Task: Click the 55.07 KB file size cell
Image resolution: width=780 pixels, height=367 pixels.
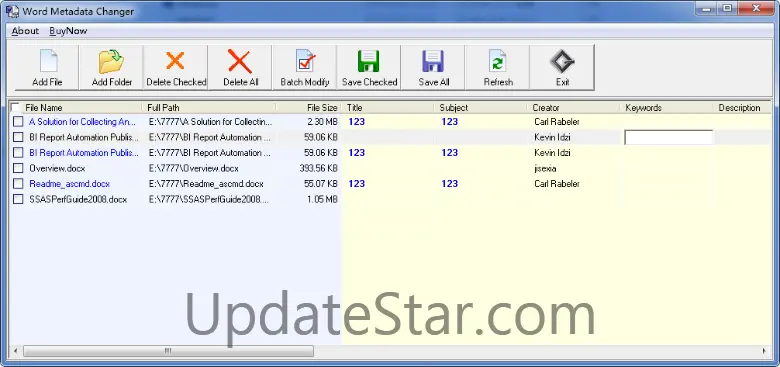Action: 320,184
